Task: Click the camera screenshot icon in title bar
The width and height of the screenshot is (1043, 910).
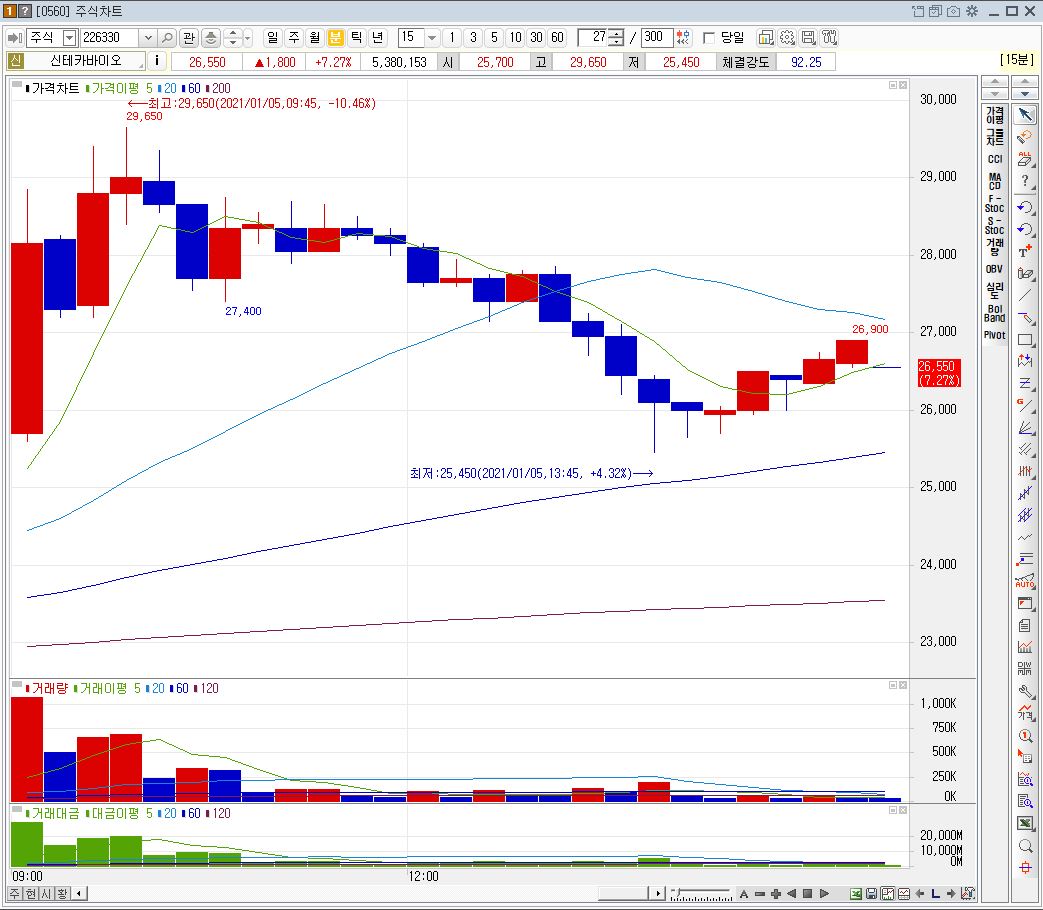Action: (x=953, y=11)
